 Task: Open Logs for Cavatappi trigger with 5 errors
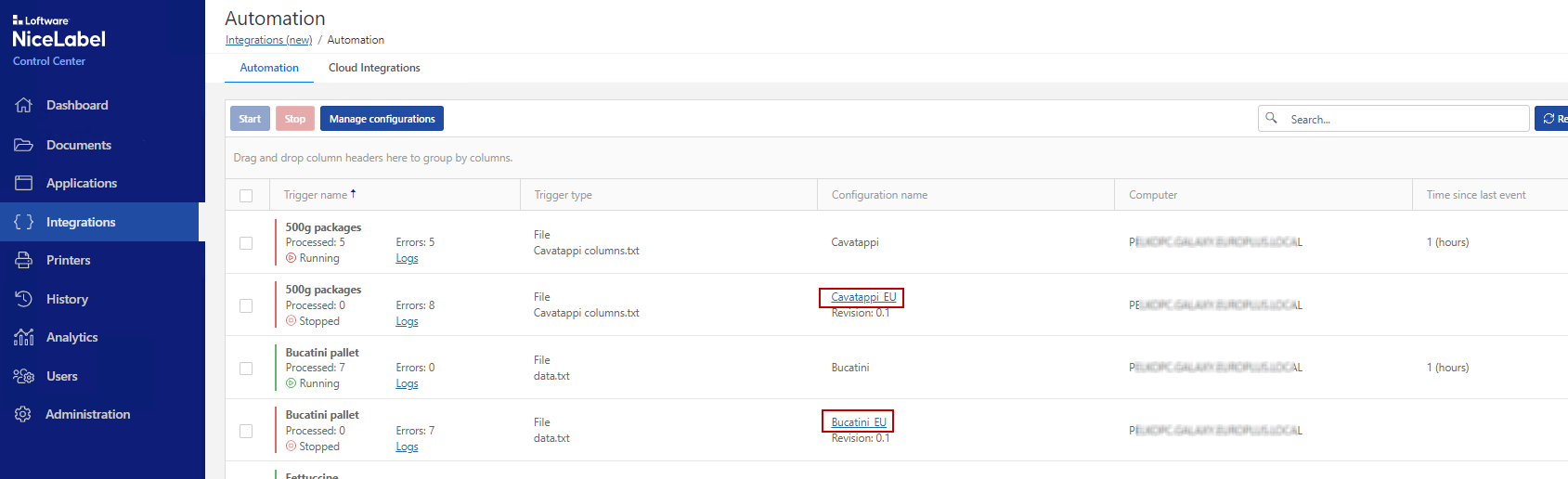point(407,258)
